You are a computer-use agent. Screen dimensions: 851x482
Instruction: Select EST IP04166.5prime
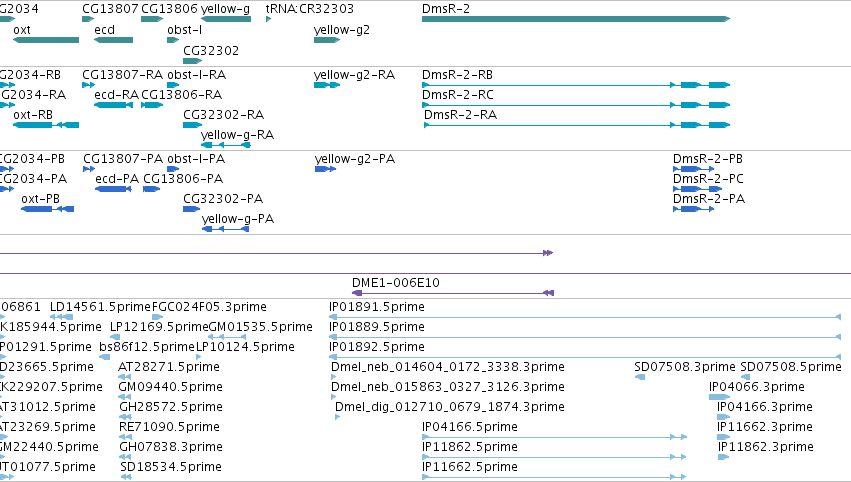(555, 437)
